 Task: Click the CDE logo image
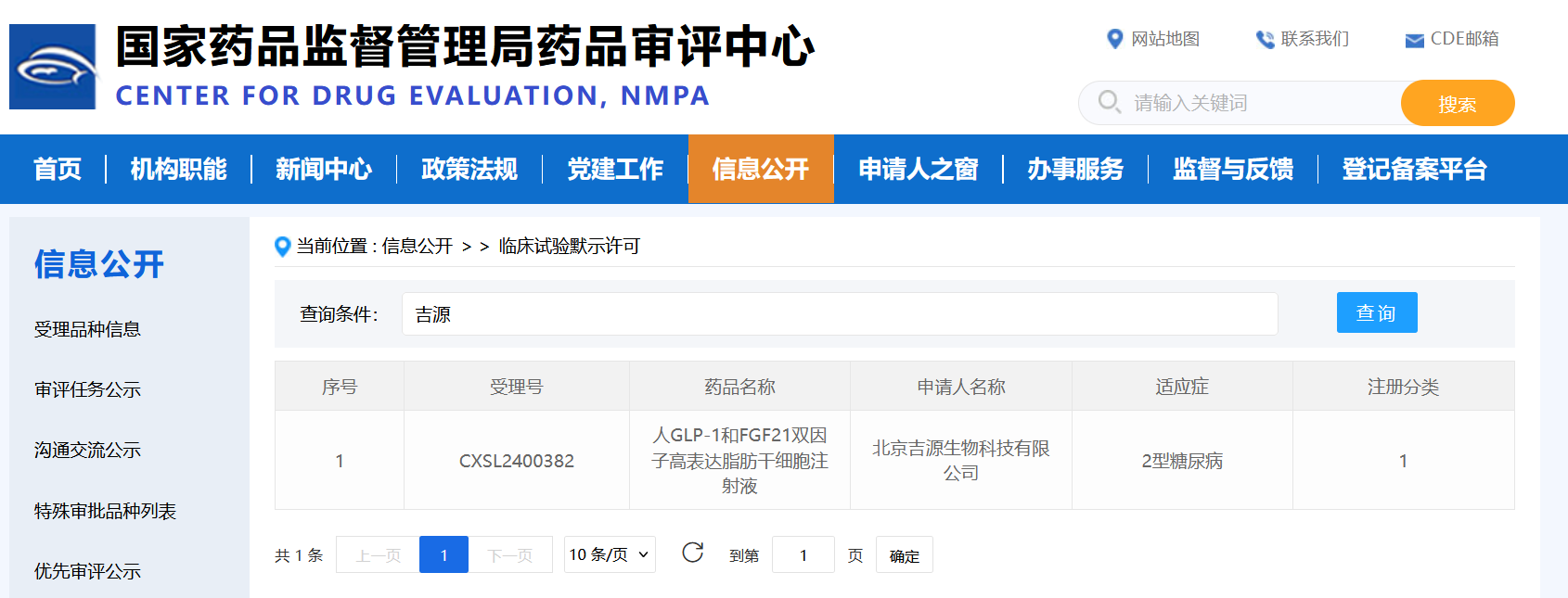(x=53, y=67)
